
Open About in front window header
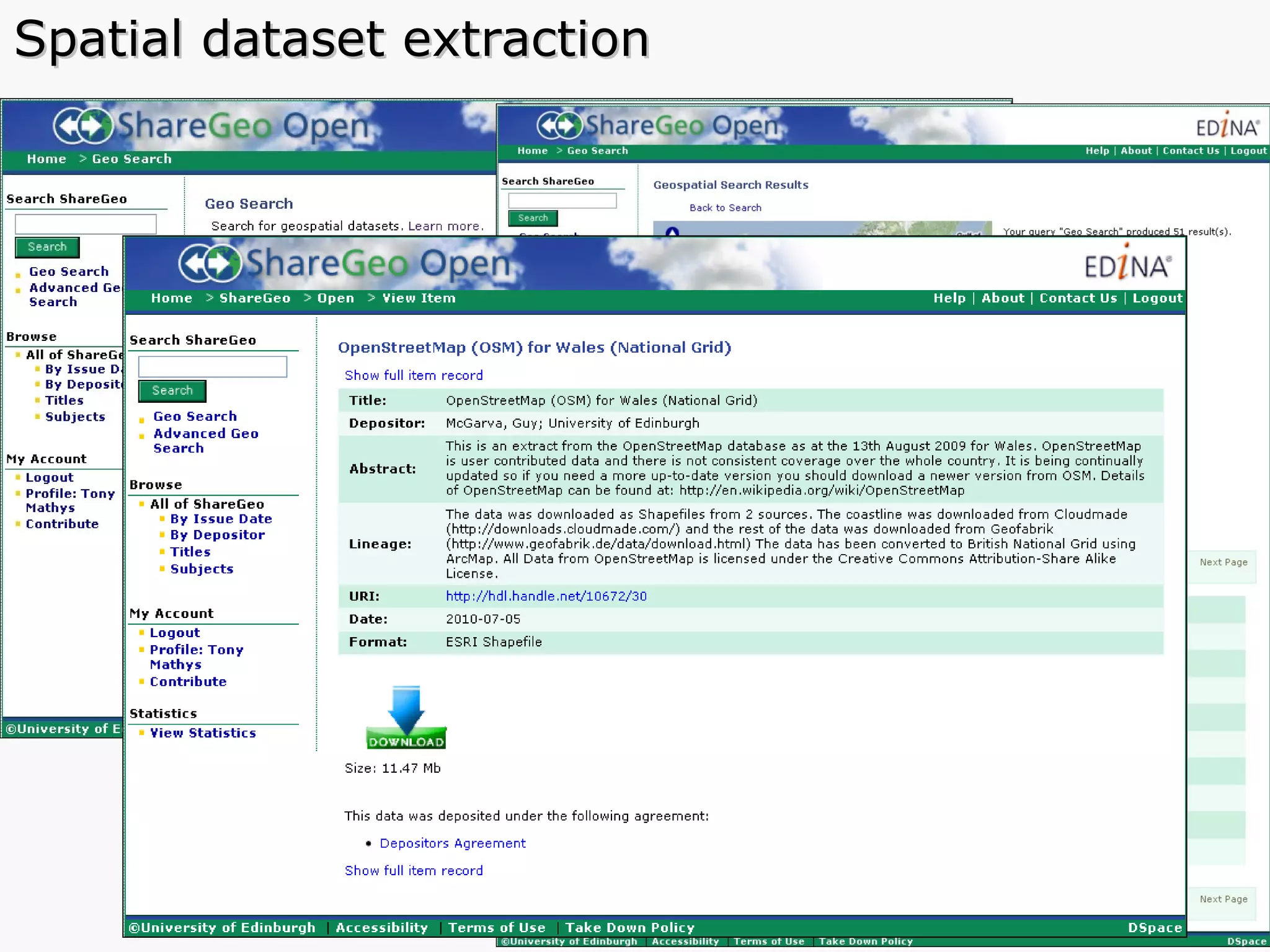click(1003, 298)
